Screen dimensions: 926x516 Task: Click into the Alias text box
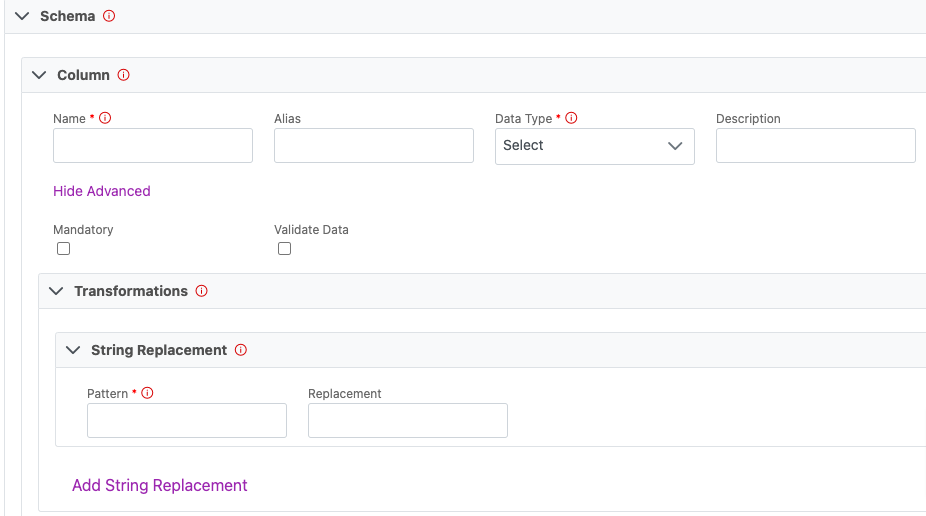373,146
